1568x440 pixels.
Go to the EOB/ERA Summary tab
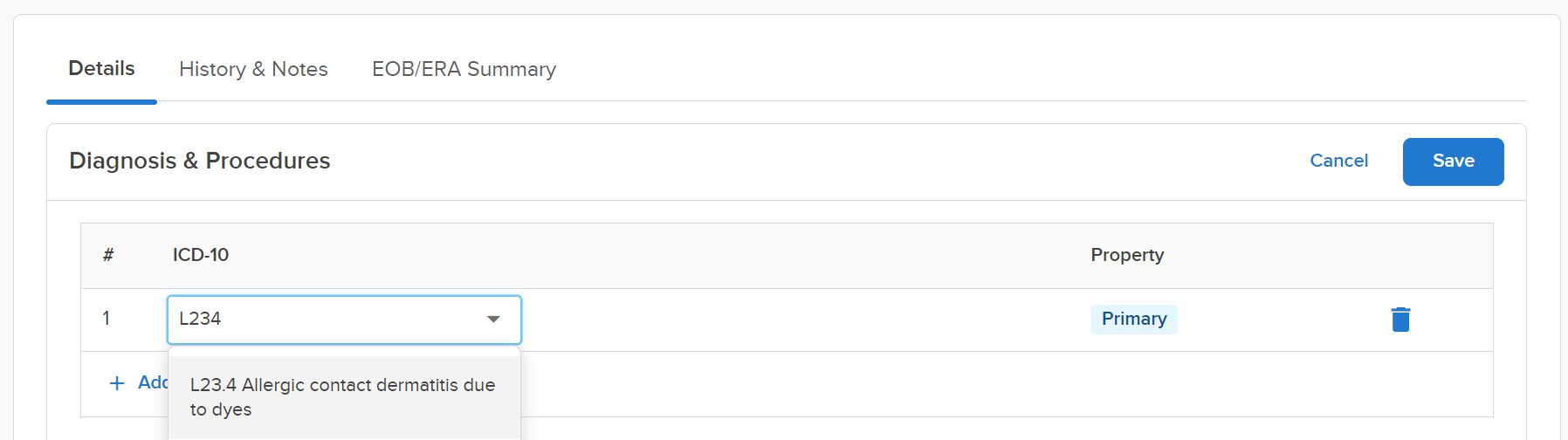click(x=464, y=69)
